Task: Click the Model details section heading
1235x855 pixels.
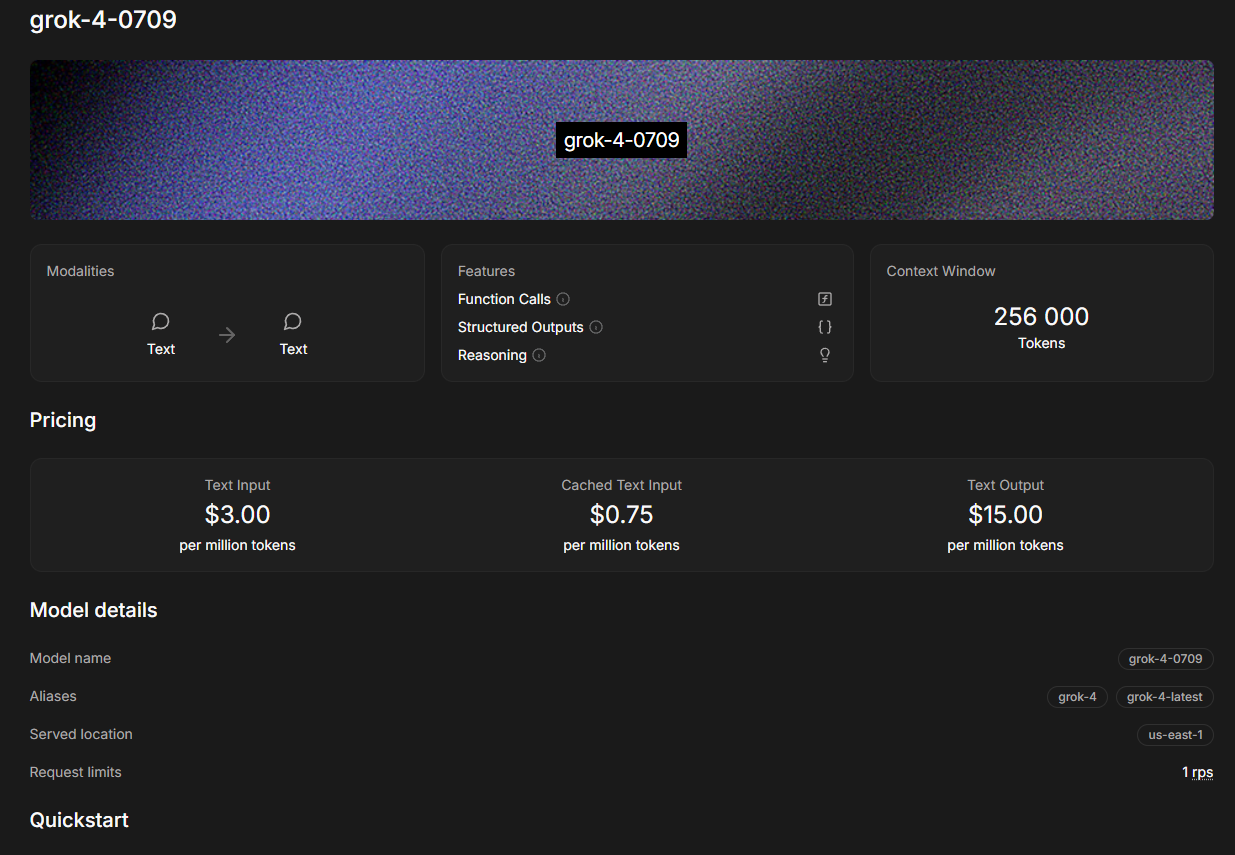Action: point(94,610)
